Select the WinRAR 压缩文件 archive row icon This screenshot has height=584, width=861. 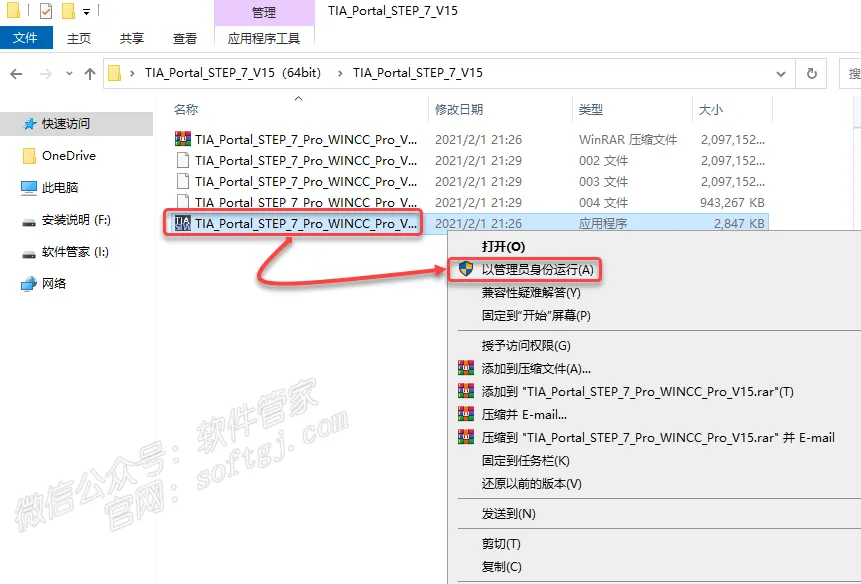pos(183,139)
